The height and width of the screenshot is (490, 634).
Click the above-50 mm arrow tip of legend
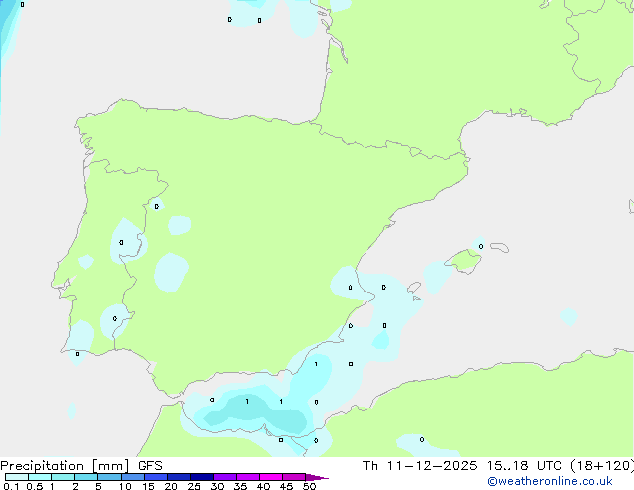tap(317, 477)
